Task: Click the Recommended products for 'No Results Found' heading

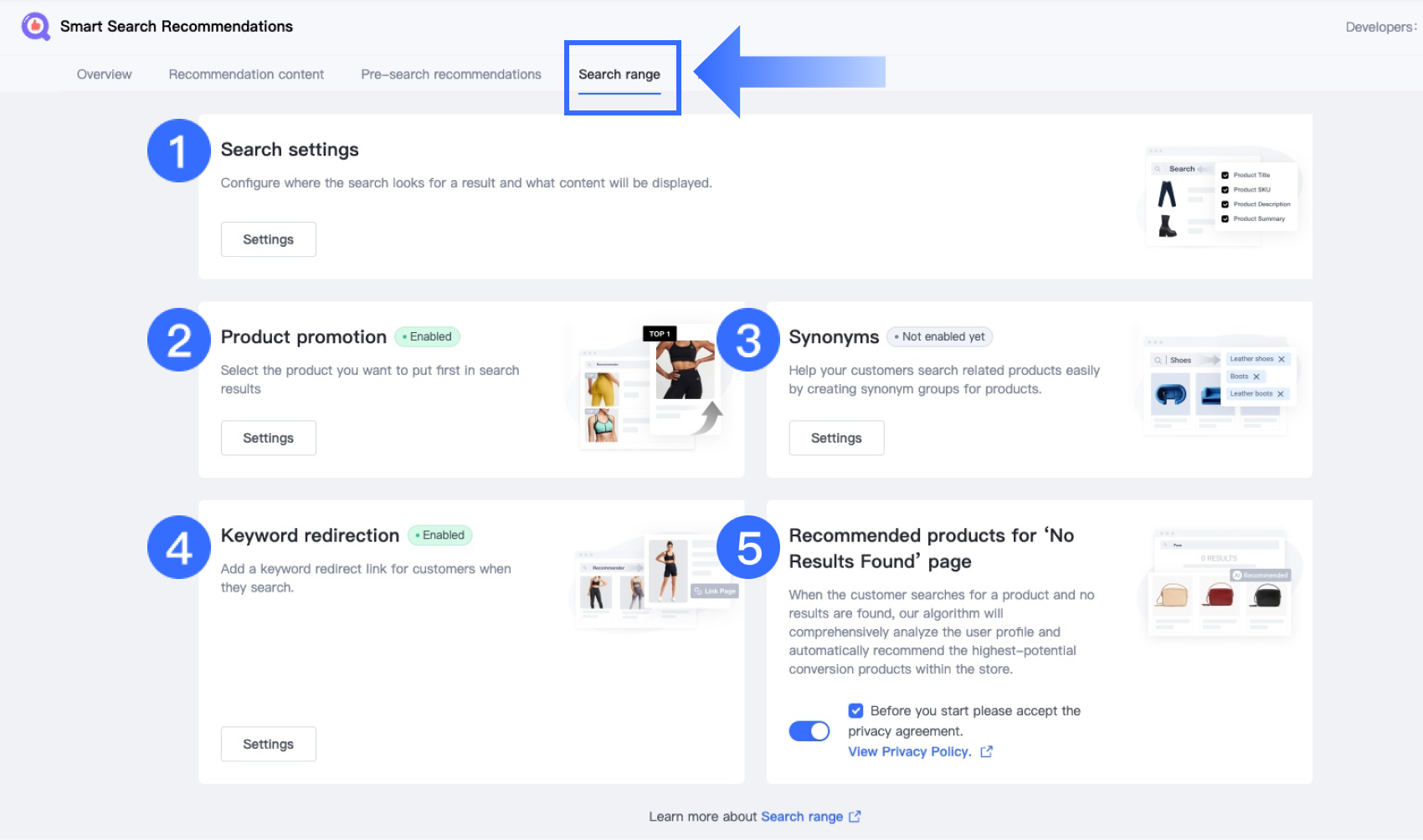Action: [932, 548]
